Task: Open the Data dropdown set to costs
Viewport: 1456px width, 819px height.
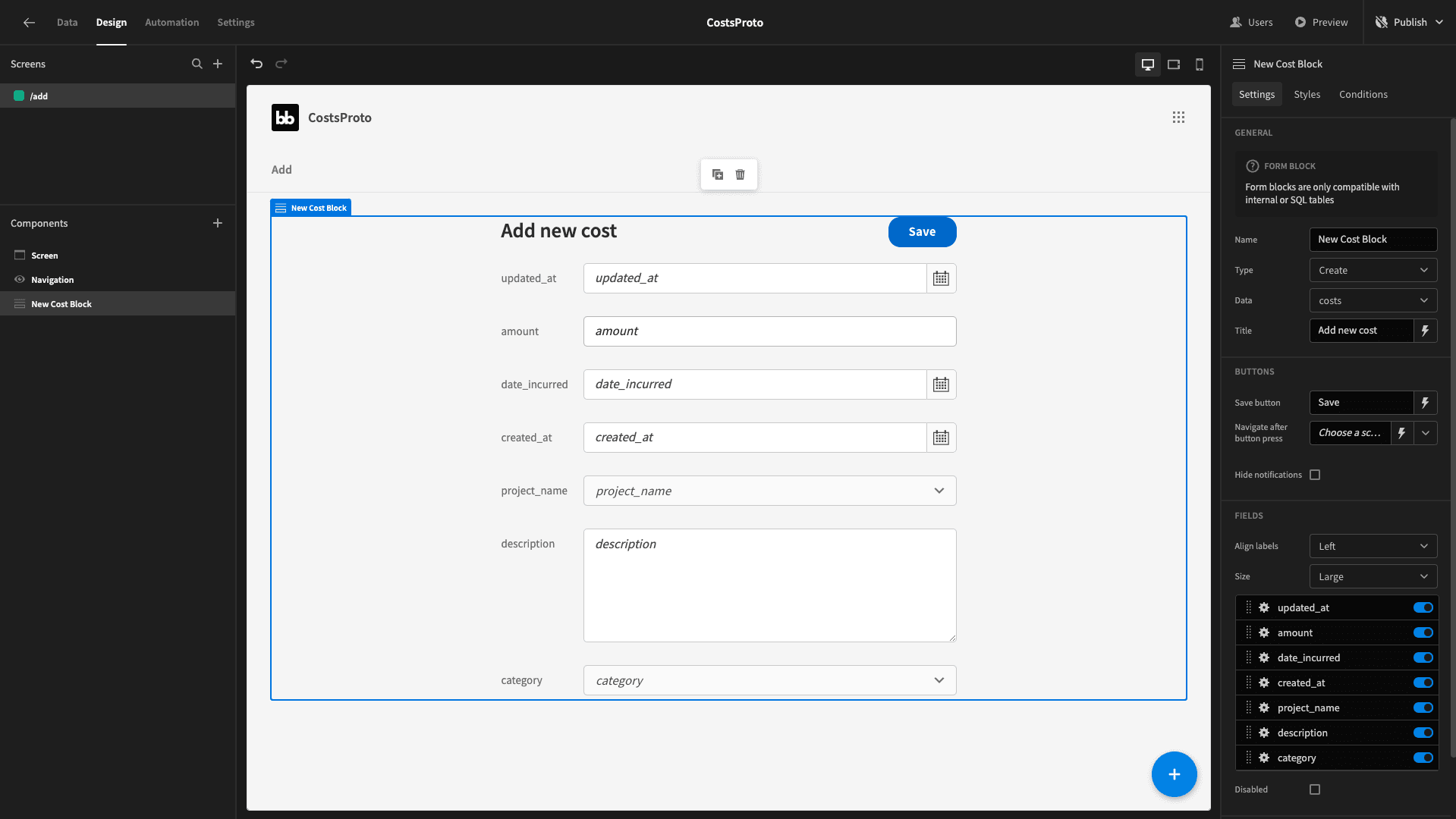Action: 1373,300
